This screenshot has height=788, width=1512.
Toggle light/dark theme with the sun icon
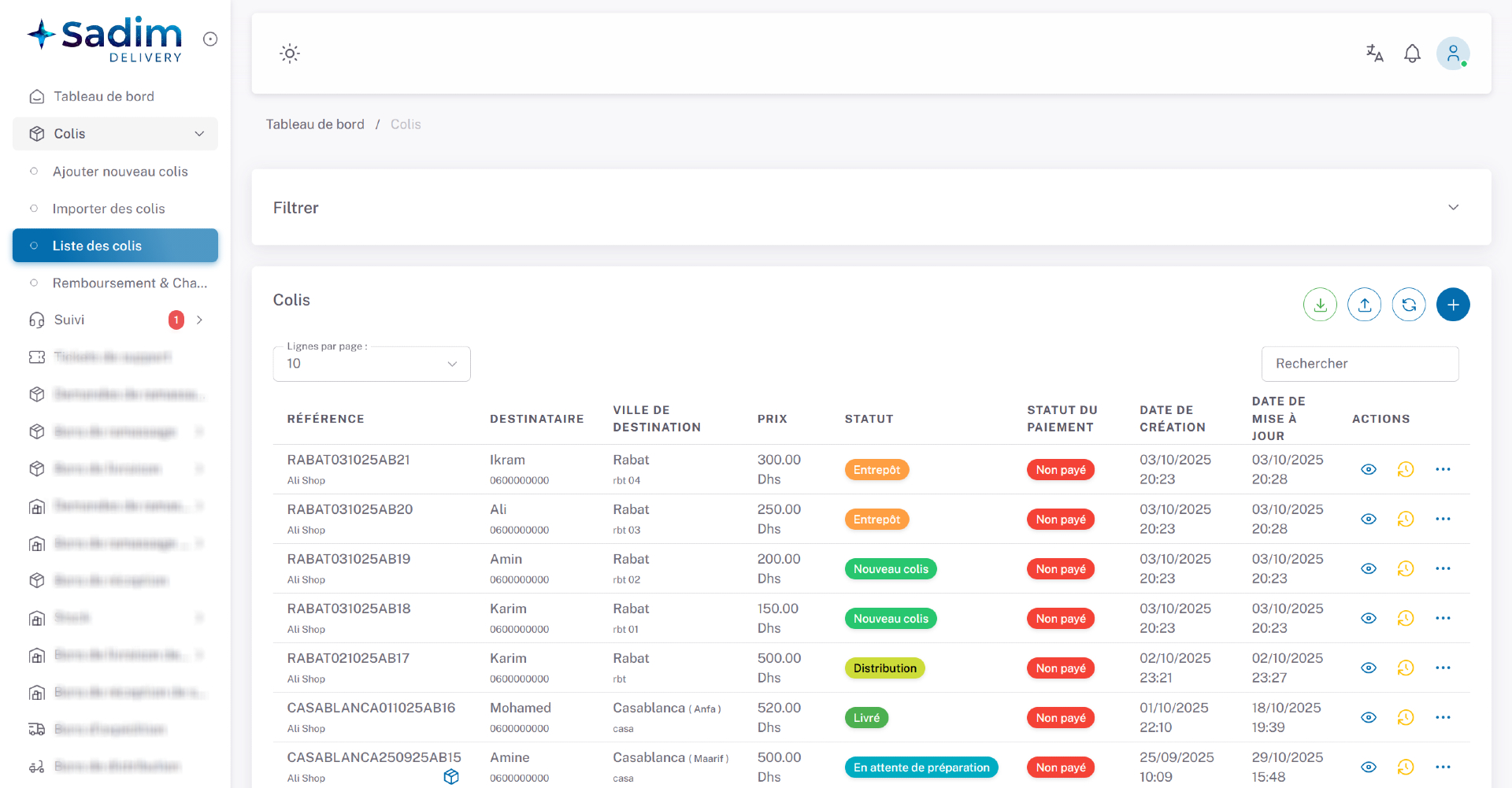click(x=290, y=53)
